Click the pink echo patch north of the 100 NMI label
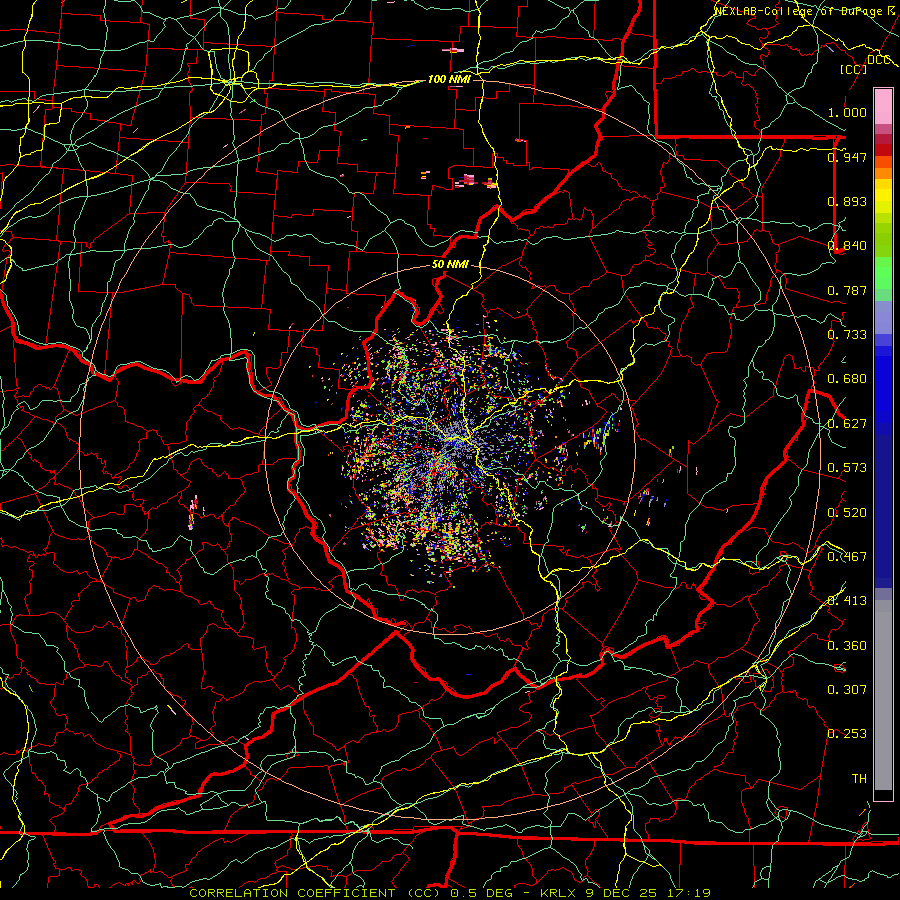The image size is (900, 900). (453, 51)
